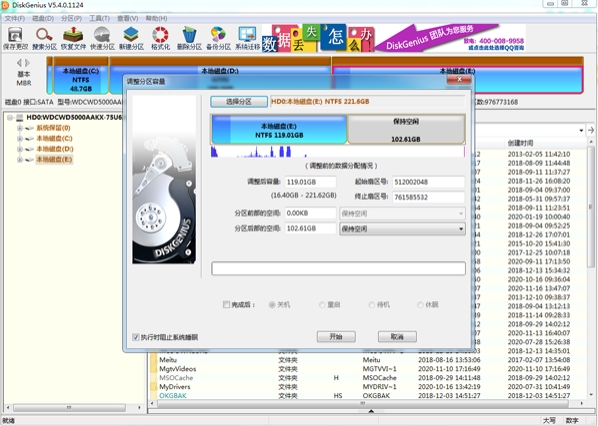Image resolution: width=598 pixels, height=426 pixels.
Task: Click the 快速分区 quick partition icon
Action: 102,38
